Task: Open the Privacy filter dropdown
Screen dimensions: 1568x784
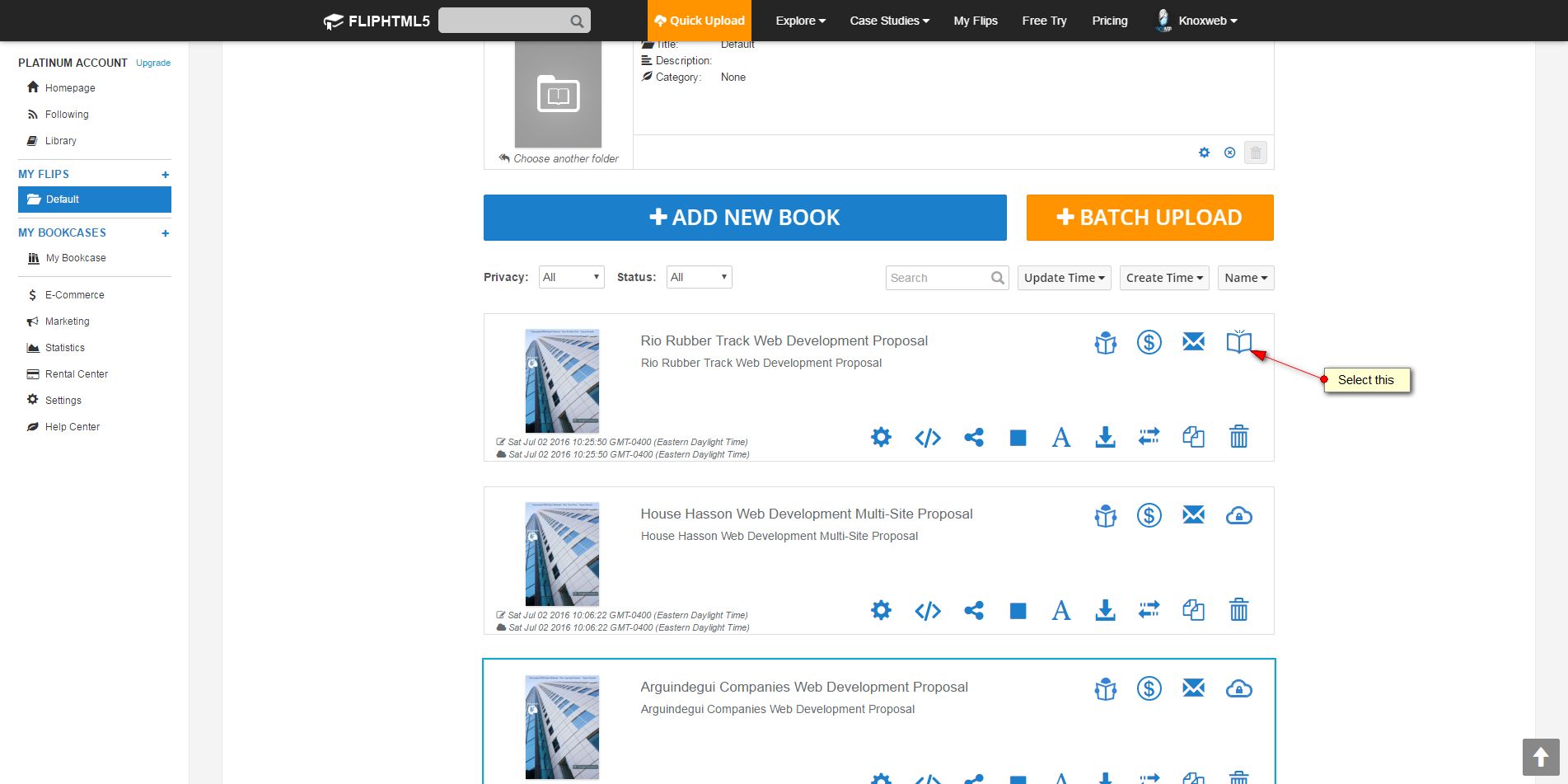Action: click(x=571, y=277)
